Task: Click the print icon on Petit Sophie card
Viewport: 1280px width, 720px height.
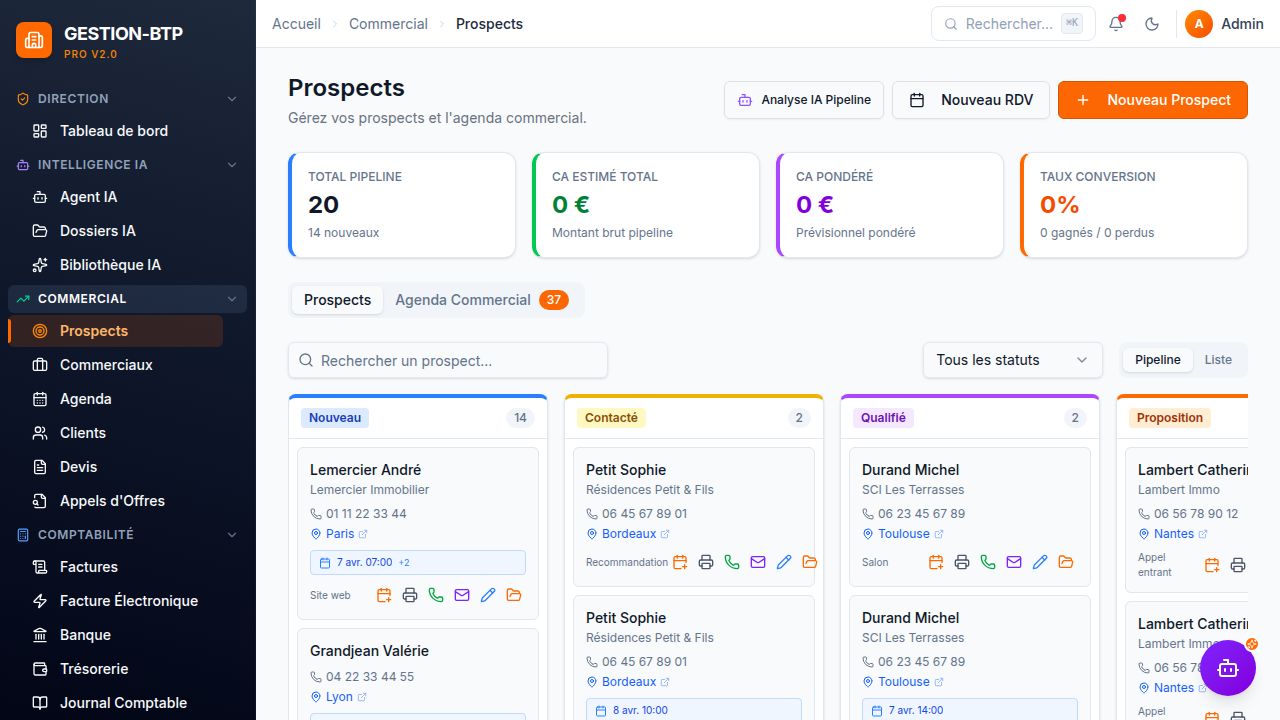Action: tap(706, 562)
